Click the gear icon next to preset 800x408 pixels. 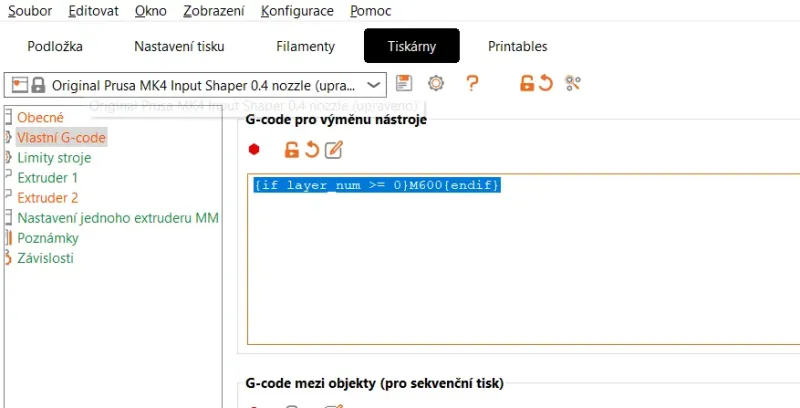(436, 83)
